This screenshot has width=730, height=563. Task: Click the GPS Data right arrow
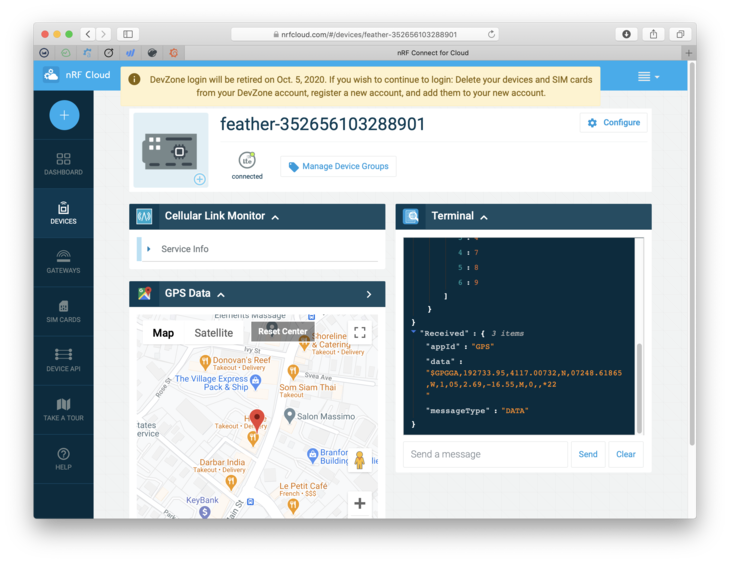(x=369, y=294)
